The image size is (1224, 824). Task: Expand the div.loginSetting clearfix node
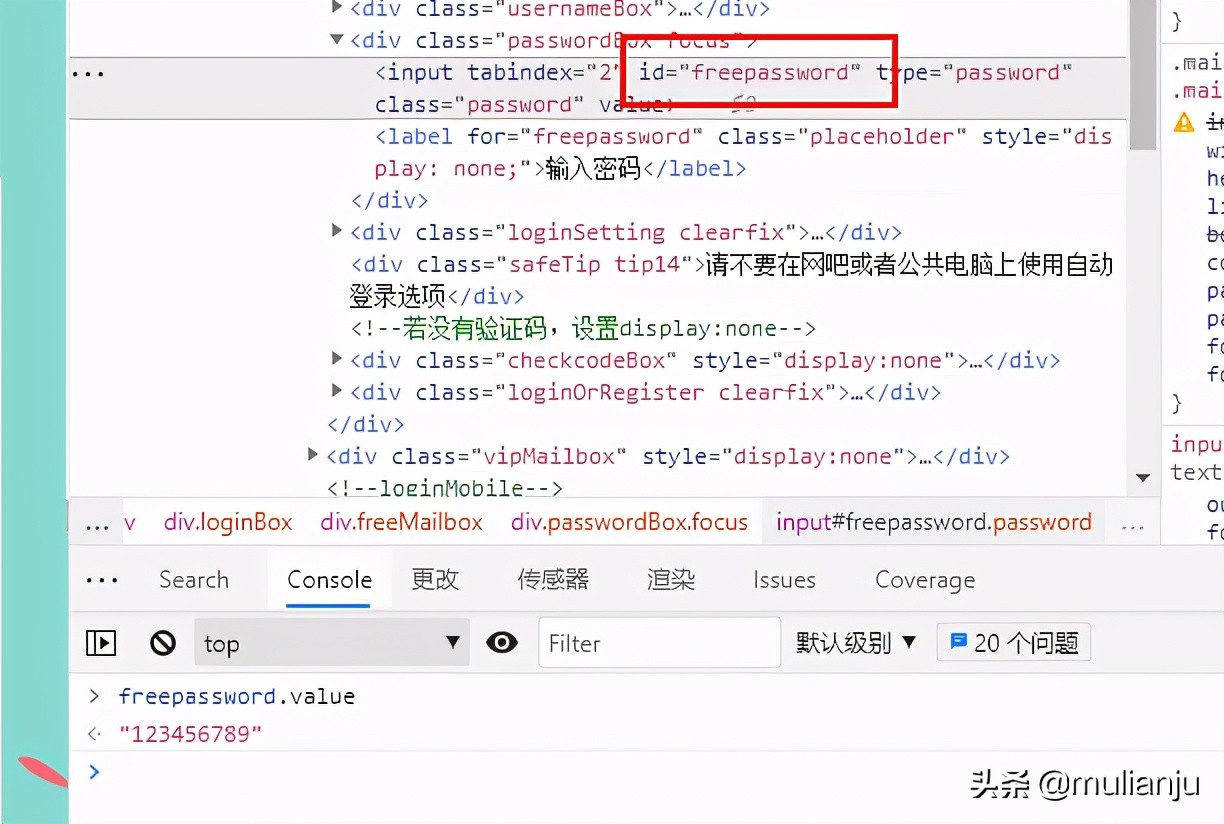(336, 231)
